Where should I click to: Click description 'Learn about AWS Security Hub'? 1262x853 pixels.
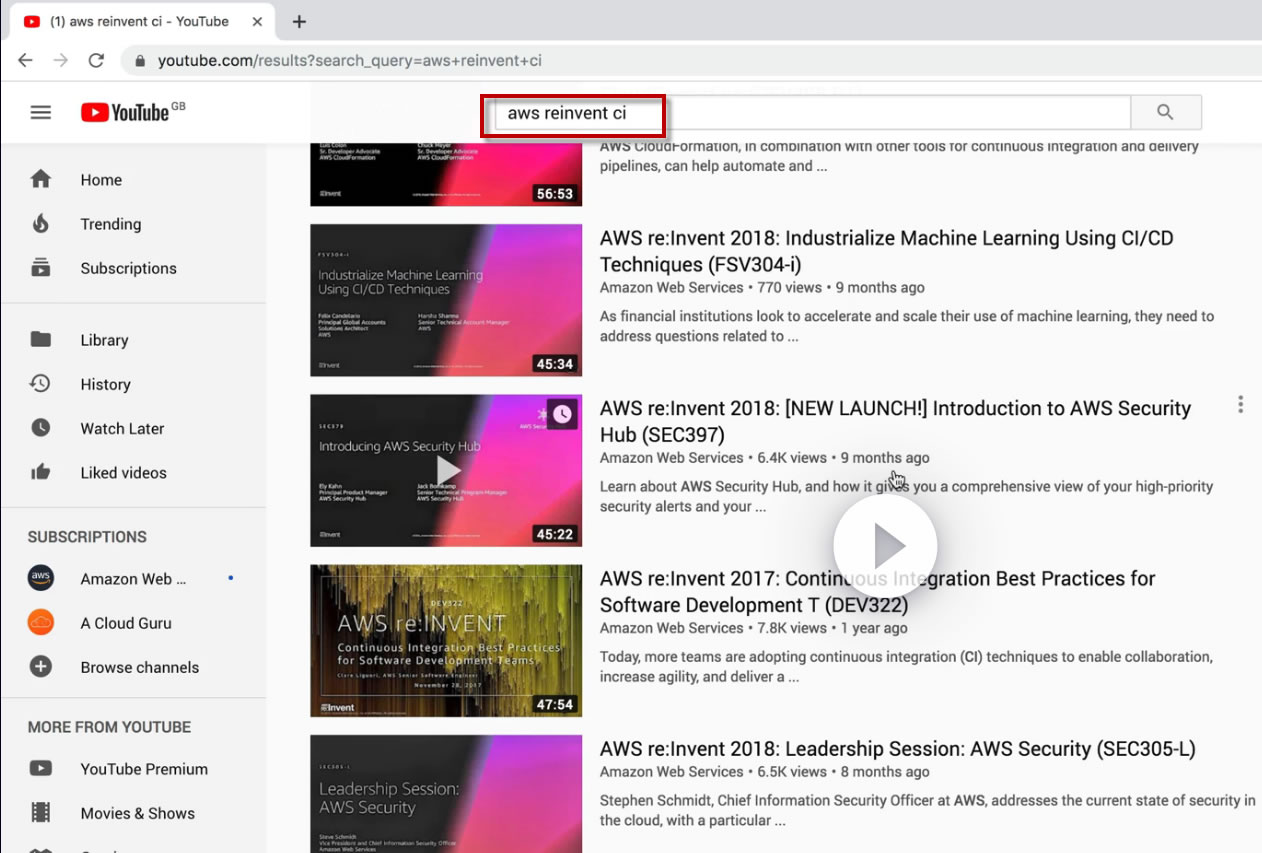coord(906,496)
